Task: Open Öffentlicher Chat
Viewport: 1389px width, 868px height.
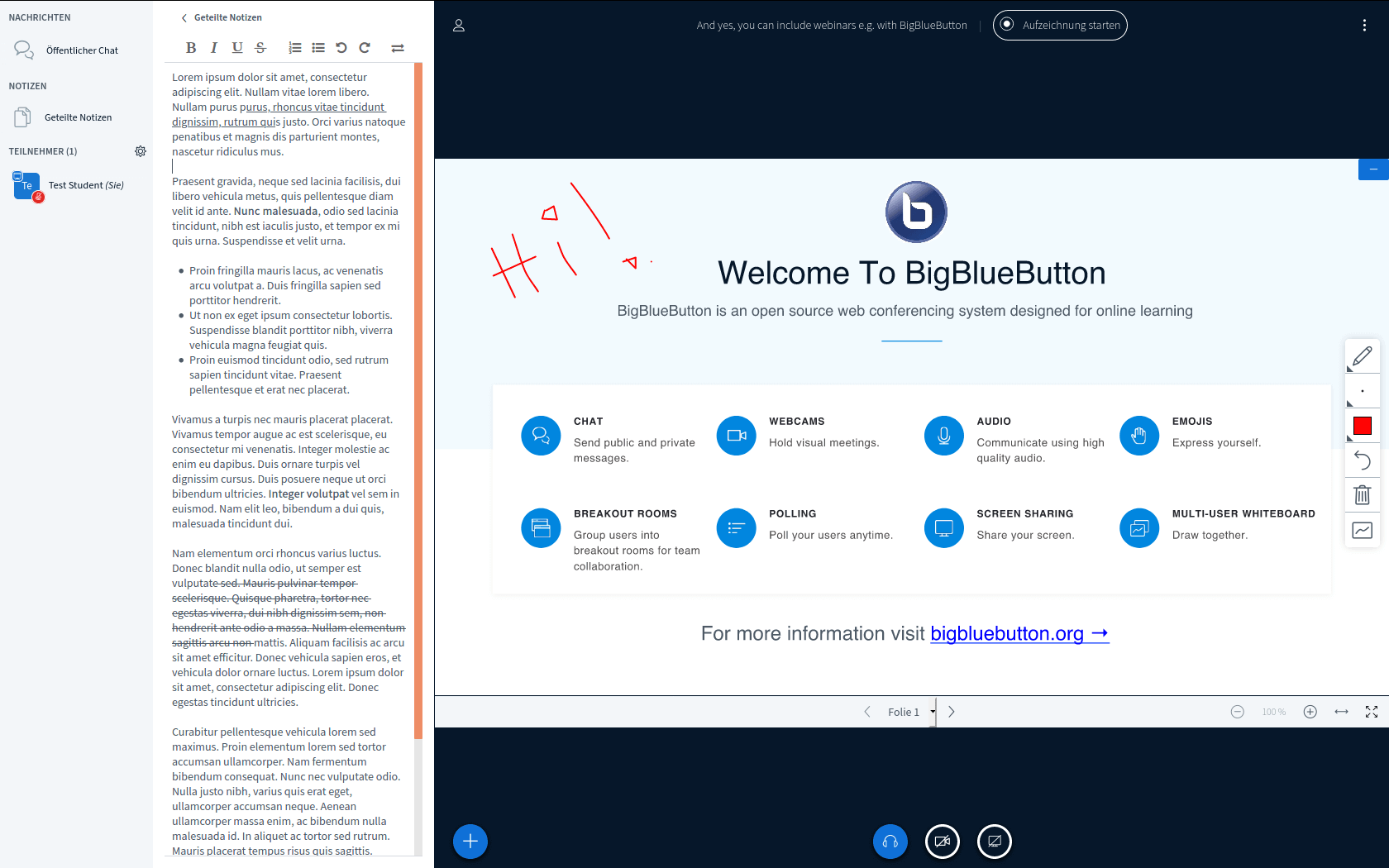Action: [x=76, y=50]
